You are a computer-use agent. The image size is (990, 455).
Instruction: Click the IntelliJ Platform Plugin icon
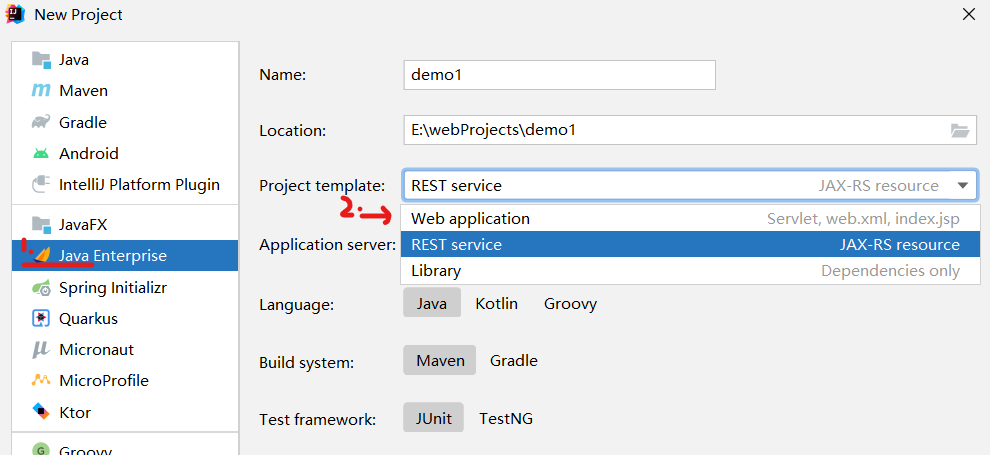click(41, 185)
